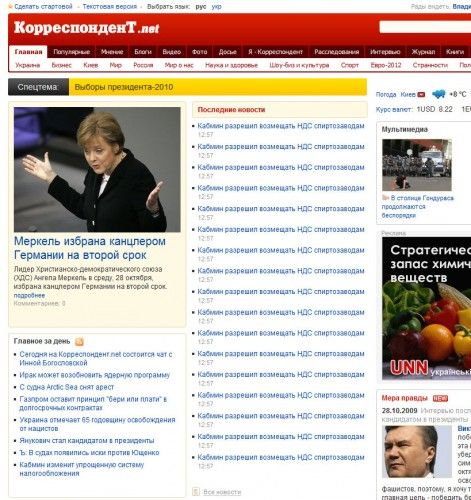Open the Киев weather city selector
The height and width of the screenshot is (500, 471).
click(x=413, y=95)
